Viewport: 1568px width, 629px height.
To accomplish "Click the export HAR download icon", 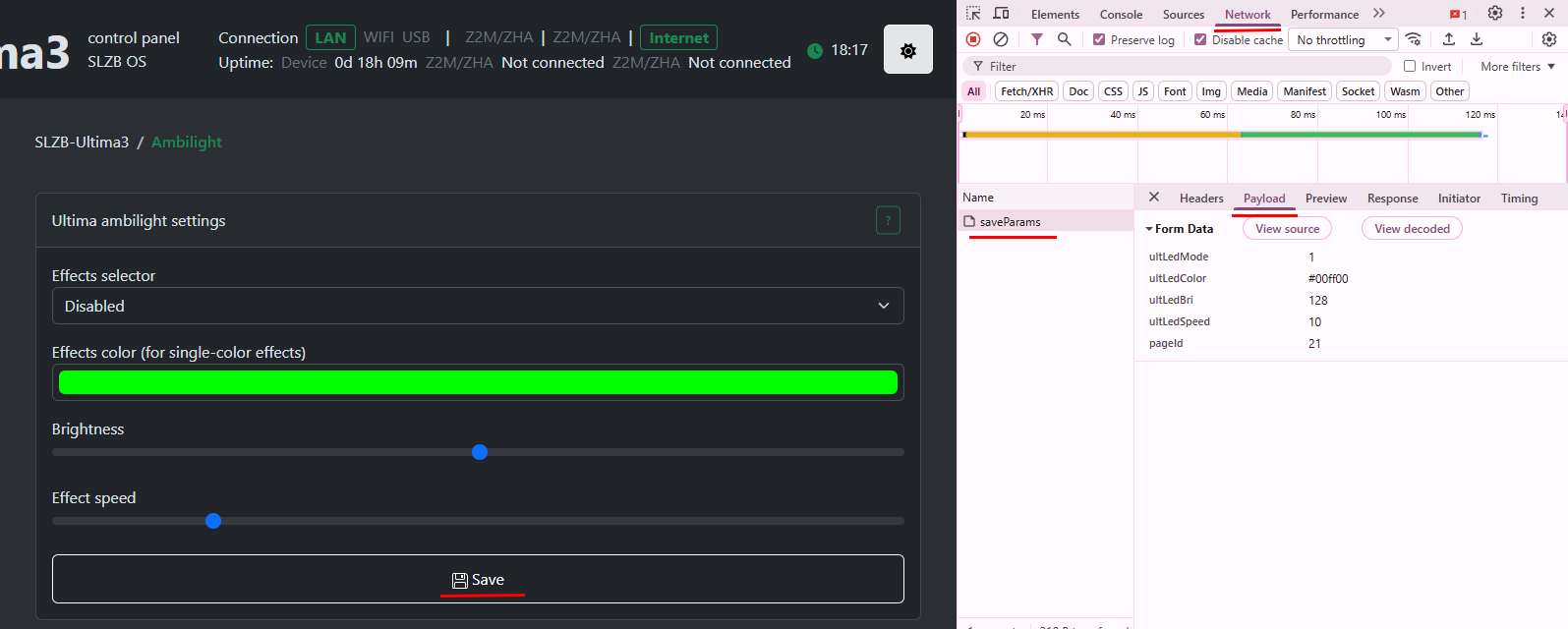I will tap(1477, 39).
